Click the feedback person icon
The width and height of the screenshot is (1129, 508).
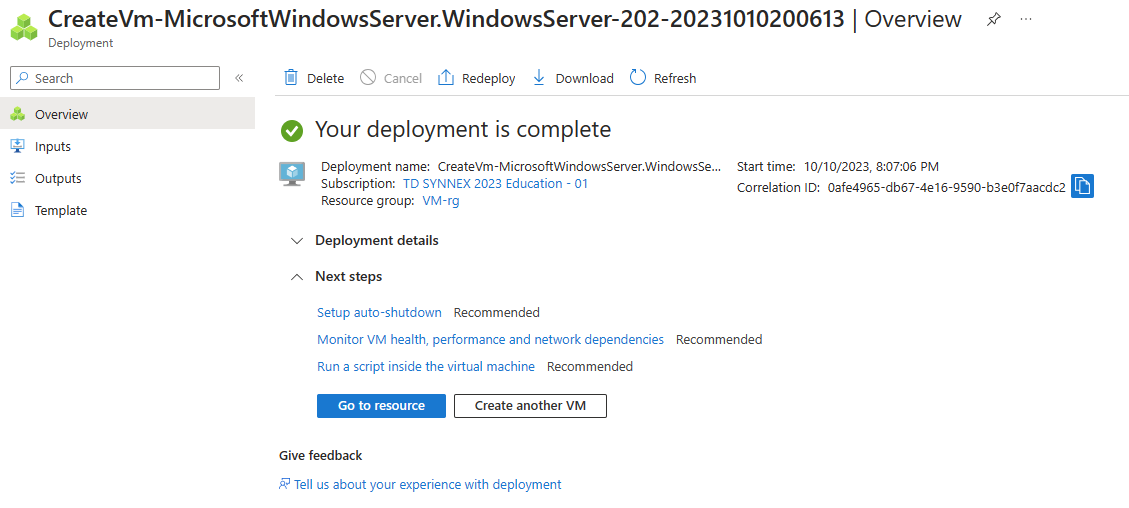(x=284, y=484)
